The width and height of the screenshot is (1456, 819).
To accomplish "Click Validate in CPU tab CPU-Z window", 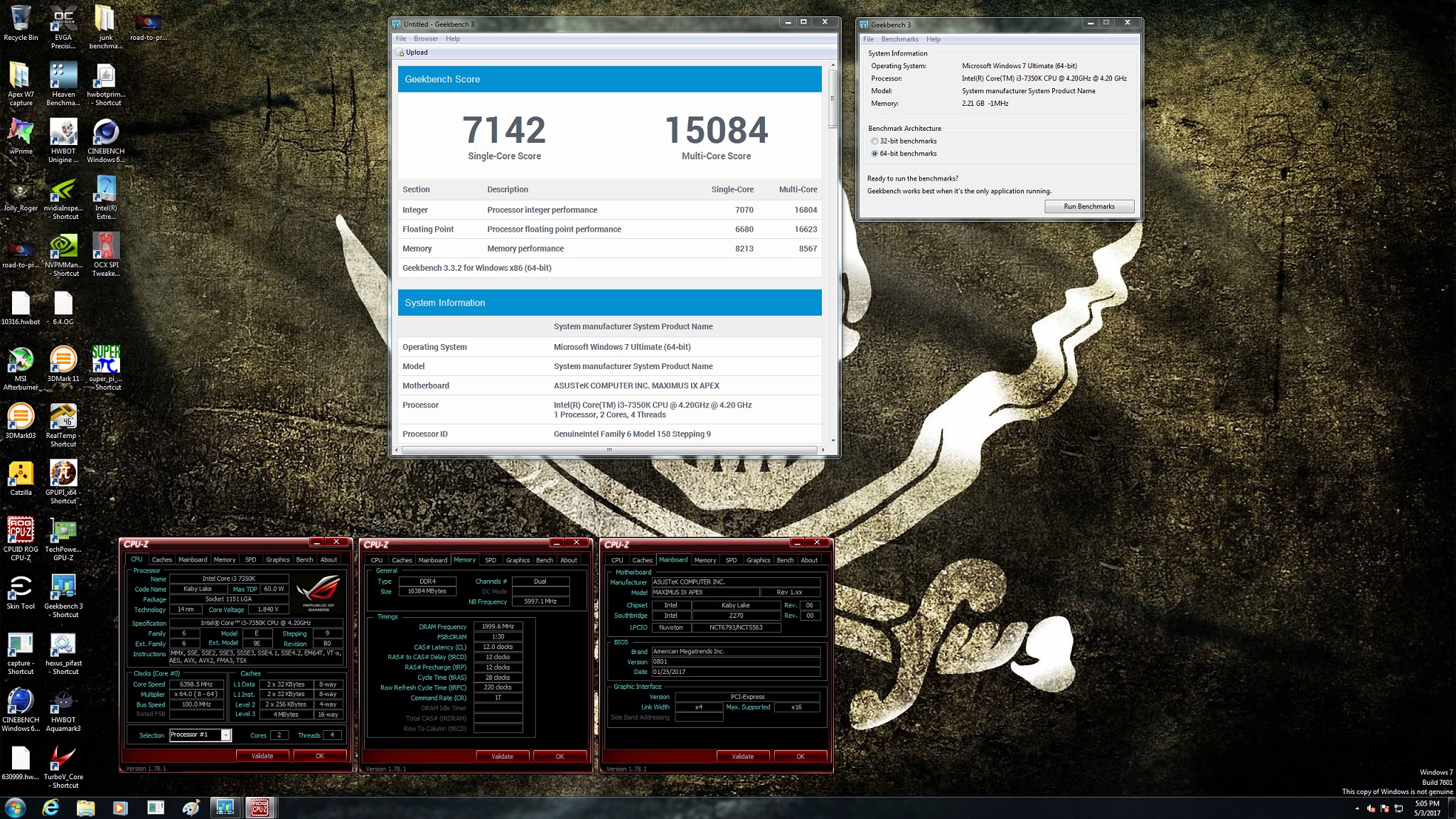I will tap(262, 756).
